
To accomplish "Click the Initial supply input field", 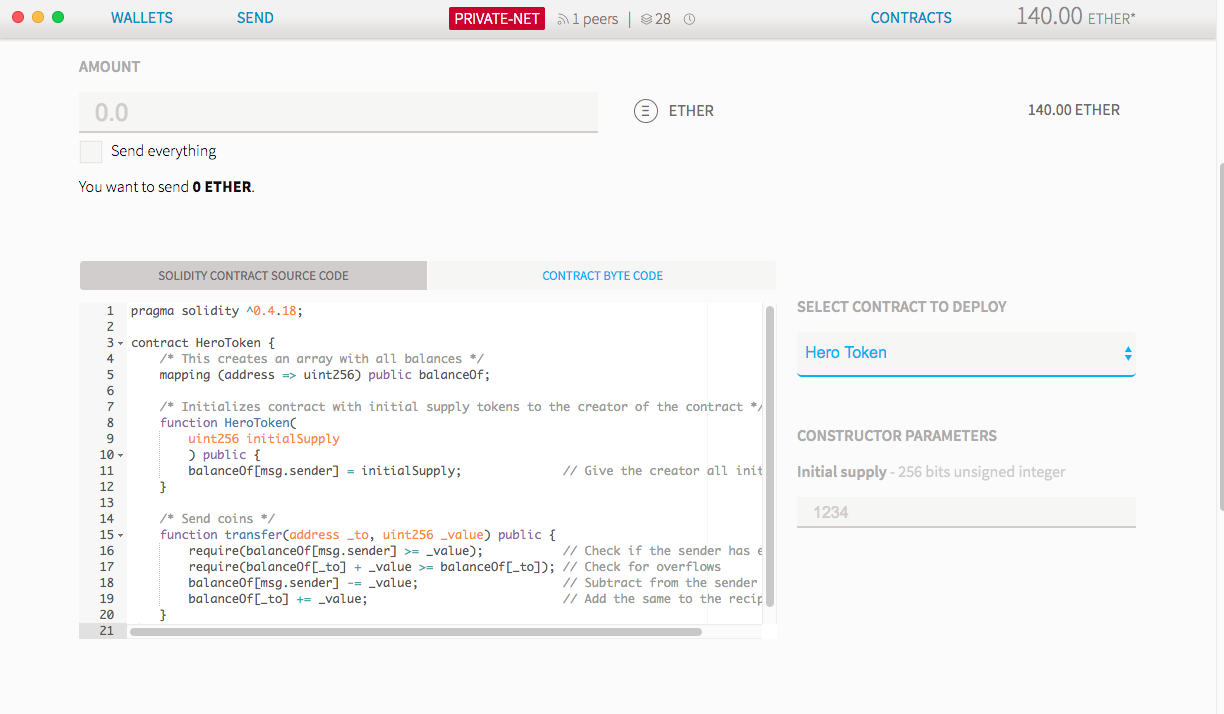I will [966, 512].
